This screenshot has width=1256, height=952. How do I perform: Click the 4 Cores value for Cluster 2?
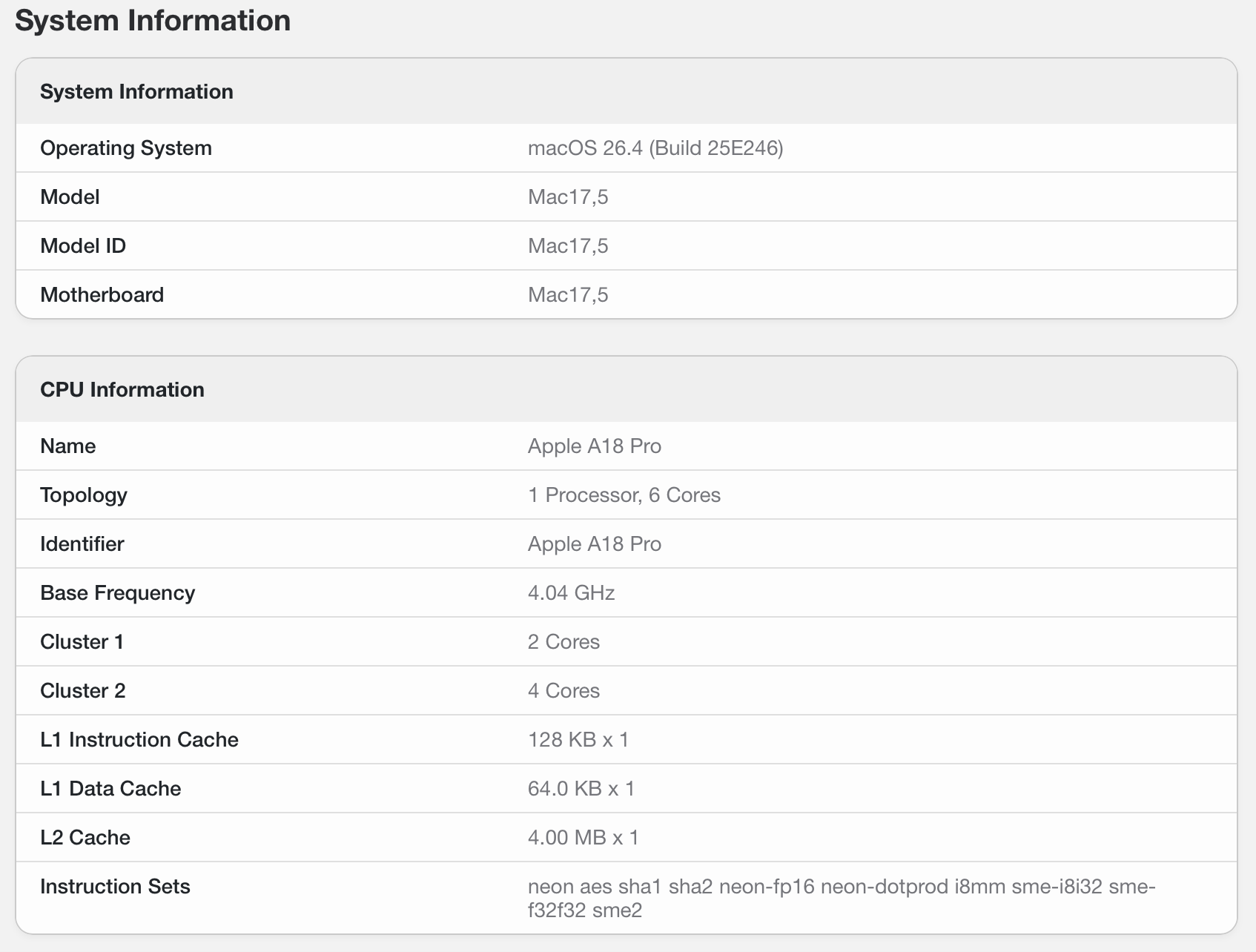pos(563,691)
